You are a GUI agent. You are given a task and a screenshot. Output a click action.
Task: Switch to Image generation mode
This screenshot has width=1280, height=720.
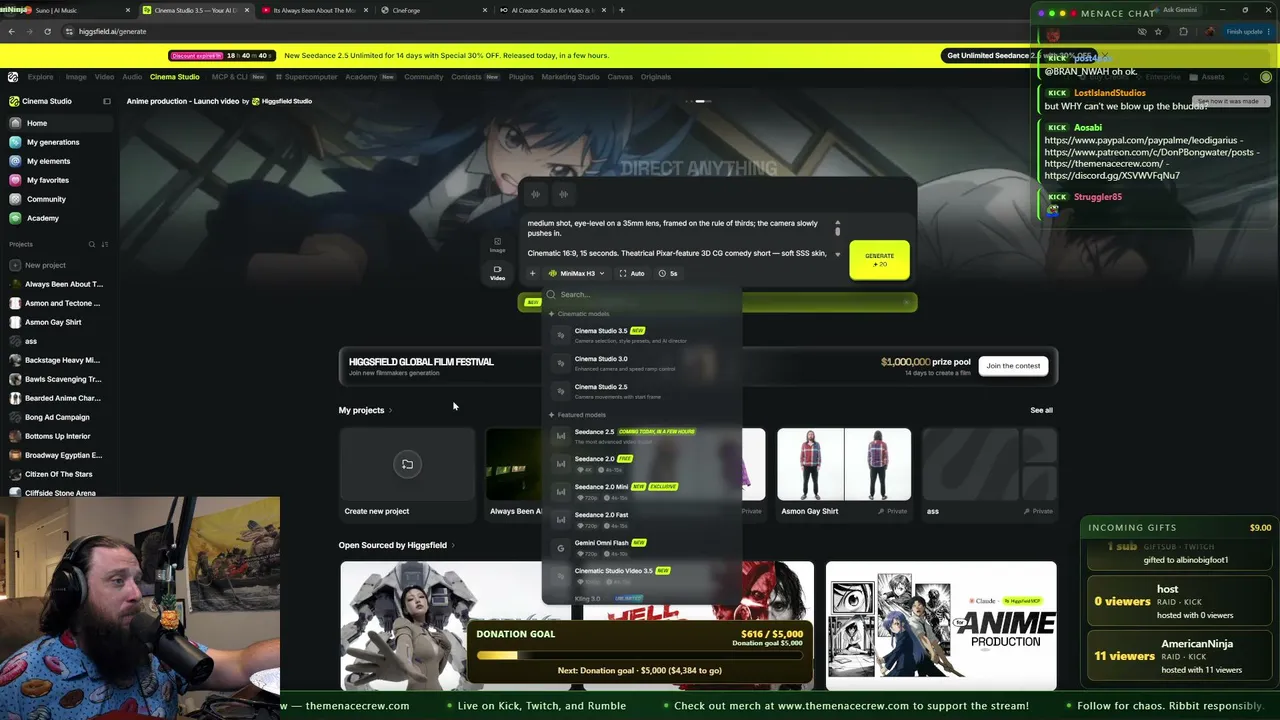pyautogui.click(x=497, y=245)
